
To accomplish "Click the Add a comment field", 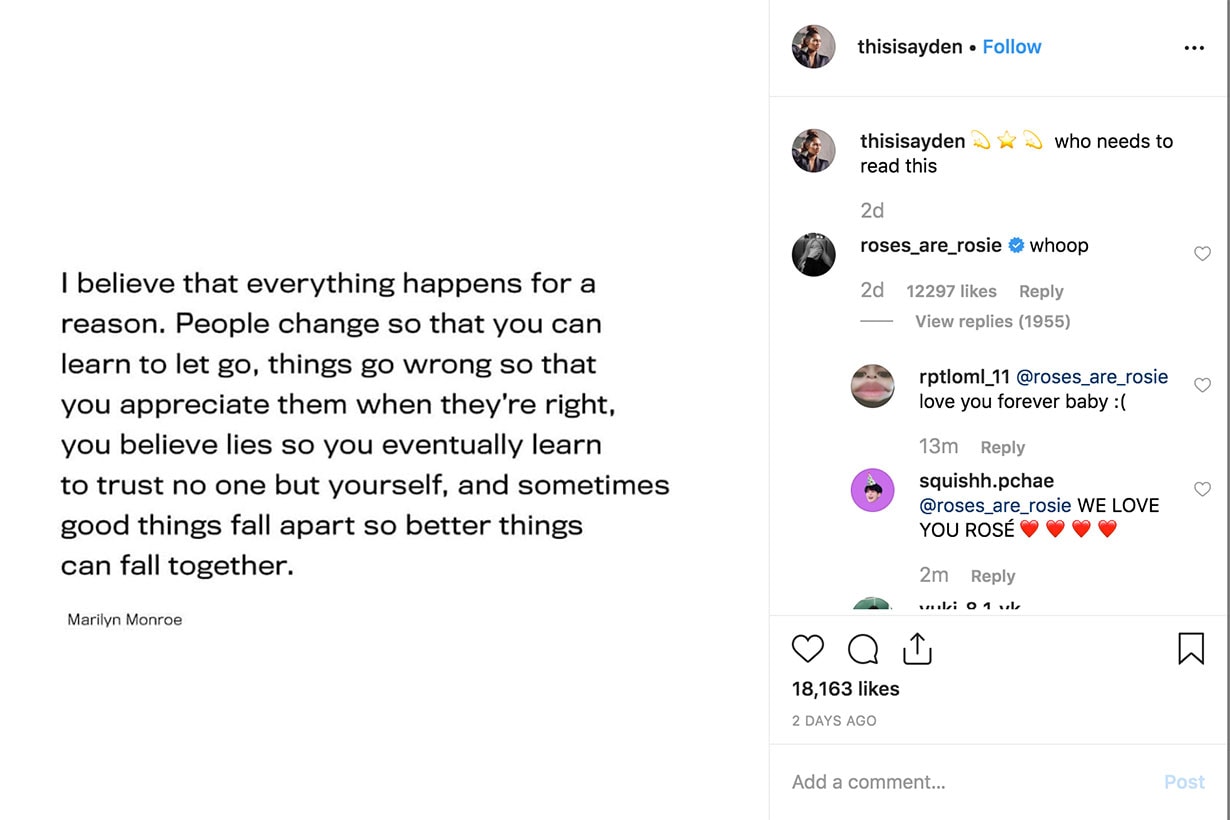I will [x=960, y=782].
